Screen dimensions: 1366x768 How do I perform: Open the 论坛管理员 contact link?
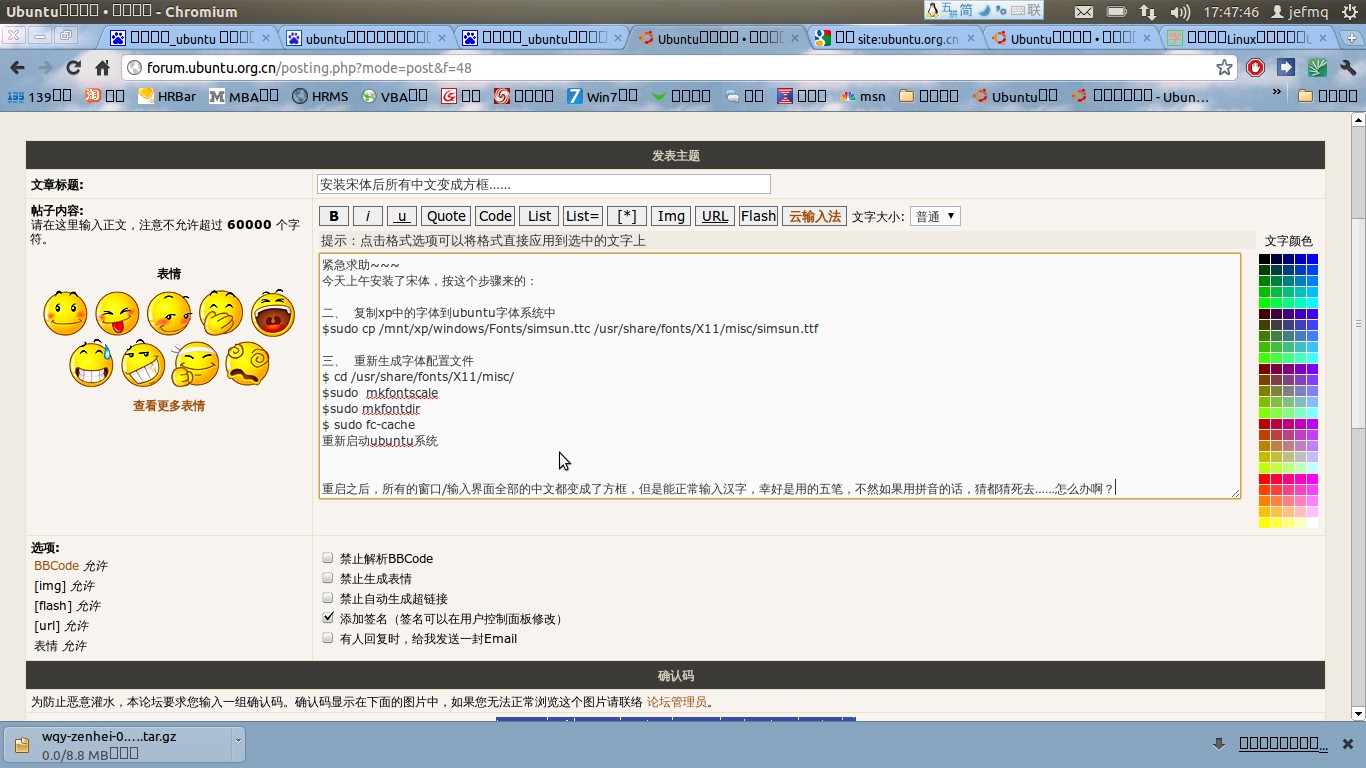tap(676, 702)
